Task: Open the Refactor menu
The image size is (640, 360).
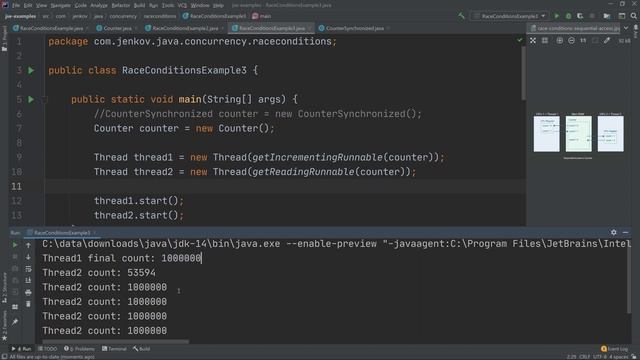Action: tap(121, 5)
